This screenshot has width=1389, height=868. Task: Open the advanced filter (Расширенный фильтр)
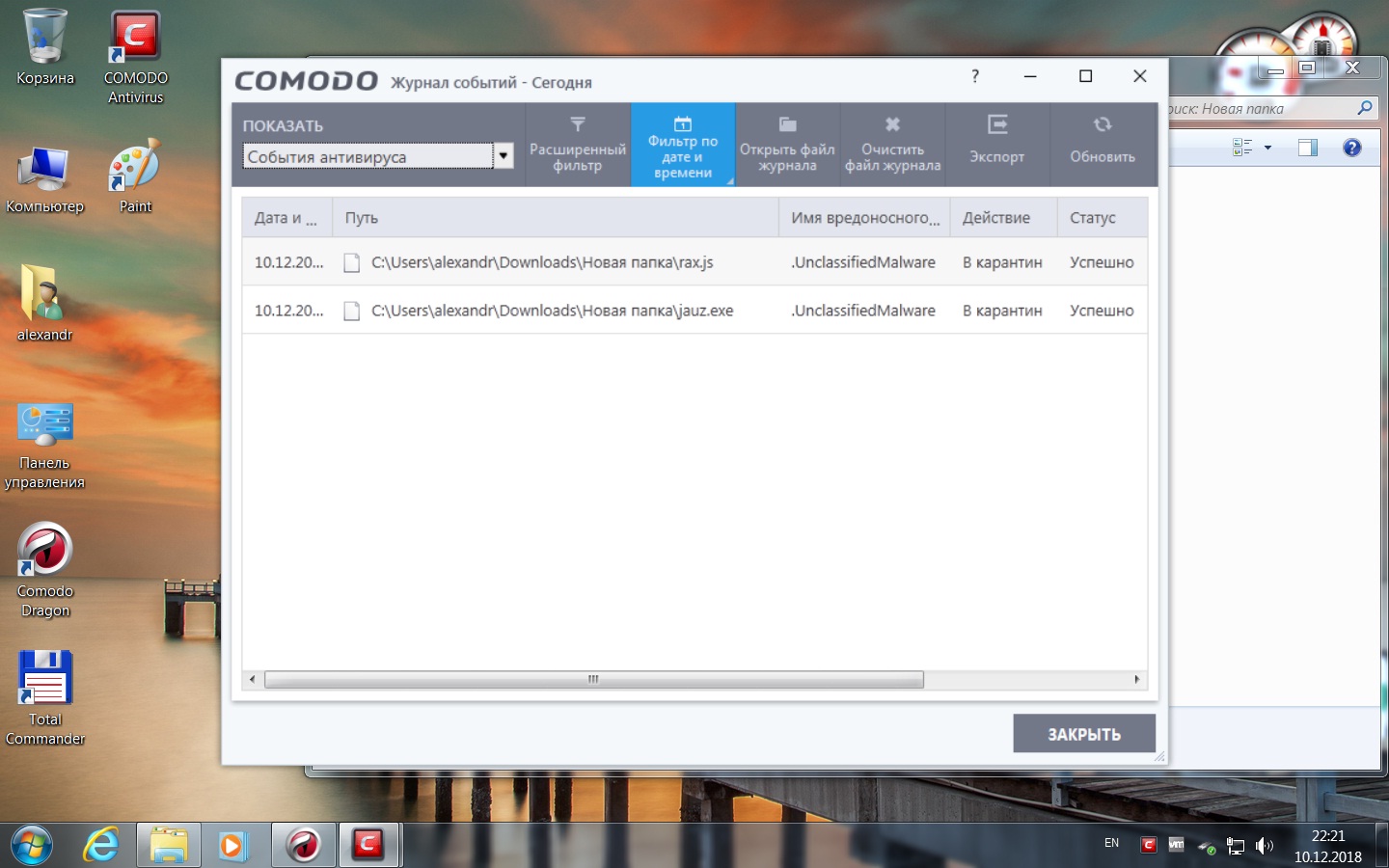click(x=578, y=145)
